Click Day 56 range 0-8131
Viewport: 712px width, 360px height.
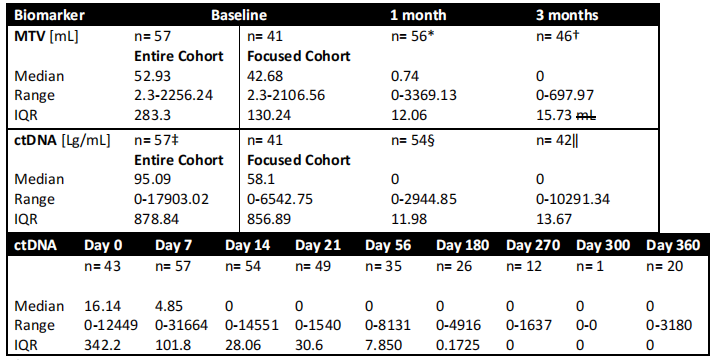pos(388,325)
